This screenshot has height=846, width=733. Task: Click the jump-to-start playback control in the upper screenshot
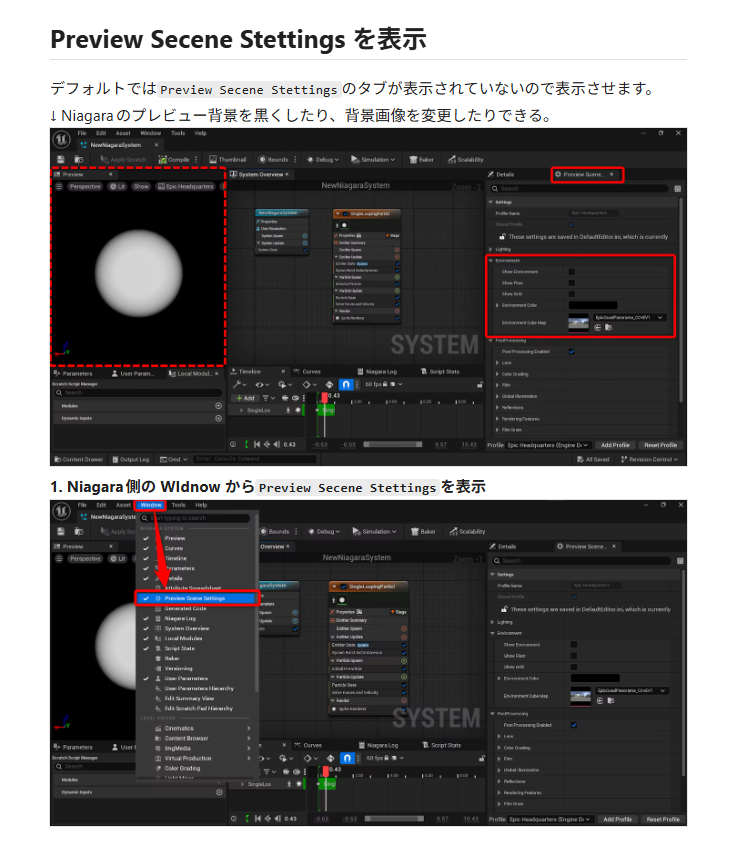pyautogui.click(x=257, y=445)
